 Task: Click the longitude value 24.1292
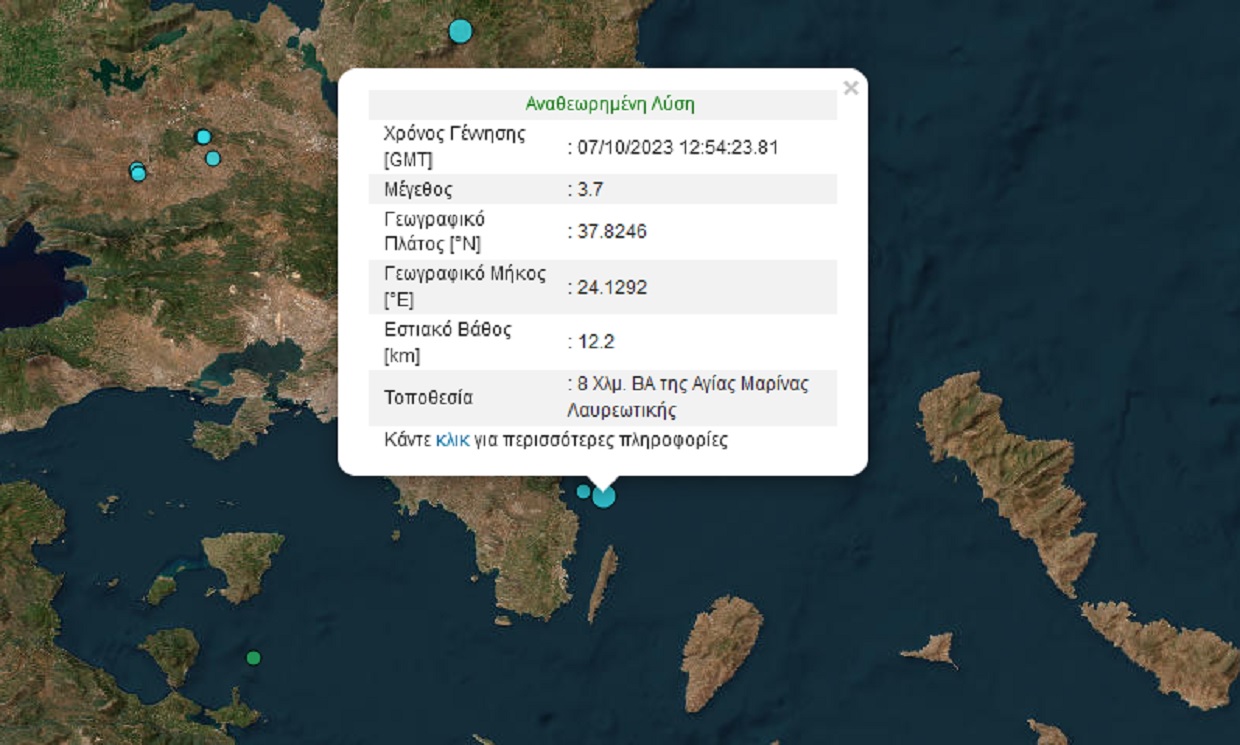pos(610,287)
